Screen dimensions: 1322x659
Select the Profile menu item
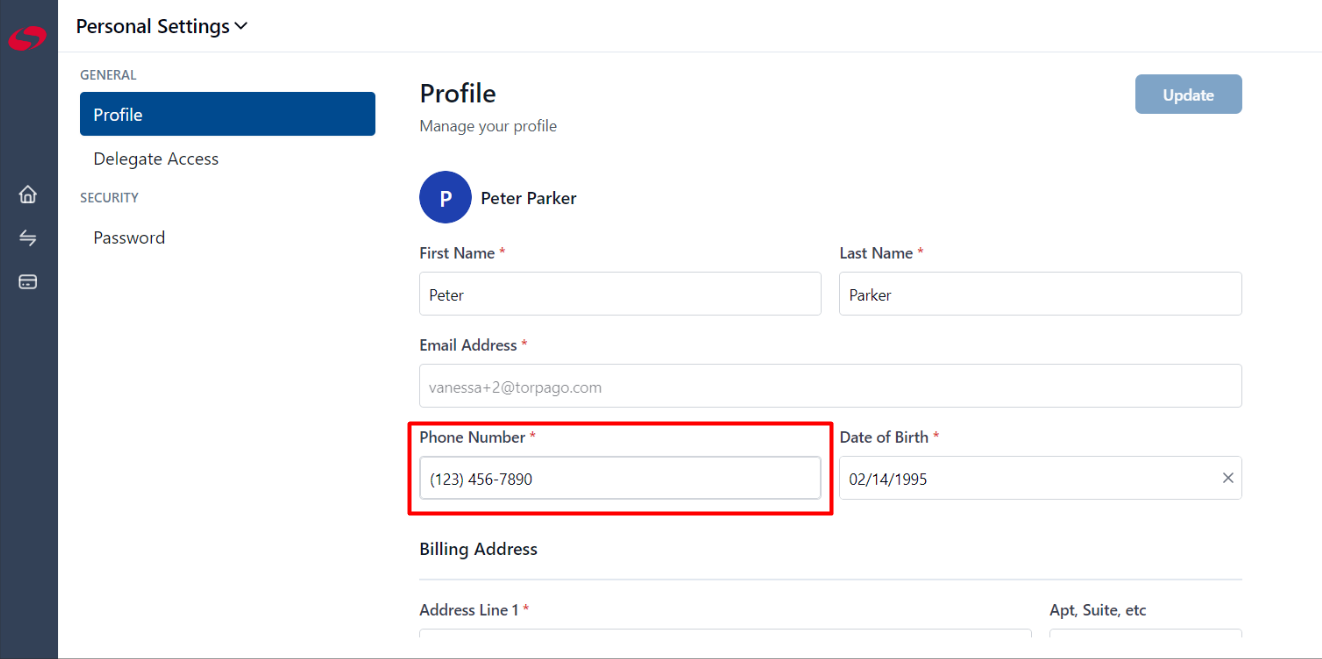(x=227, y=114)
